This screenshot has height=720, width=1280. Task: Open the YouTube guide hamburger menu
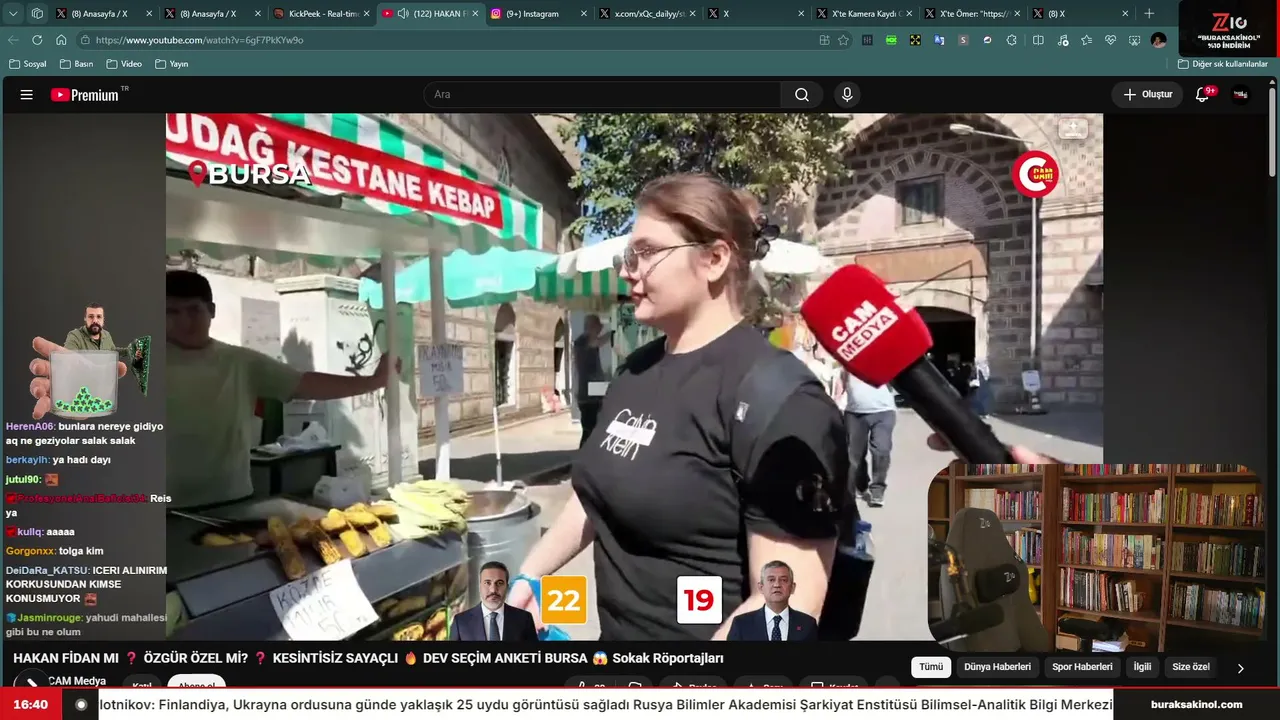tap(27, 95)
